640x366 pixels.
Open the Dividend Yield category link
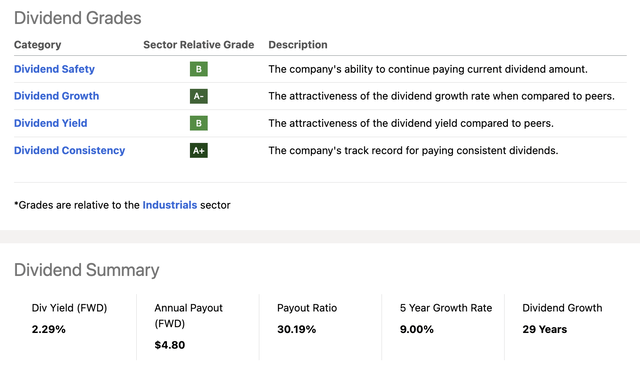[x=51, y=123]
